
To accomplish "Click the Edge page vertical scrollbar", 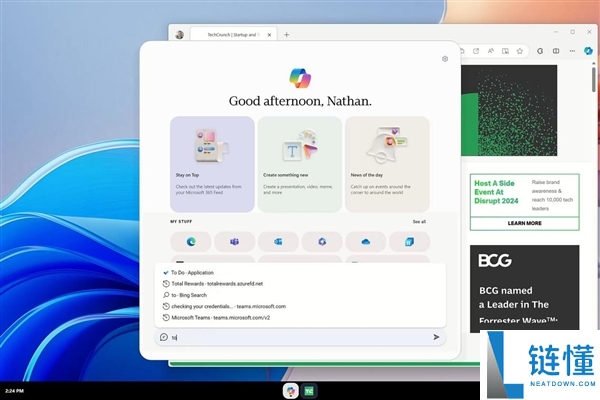I will (594, 80).
